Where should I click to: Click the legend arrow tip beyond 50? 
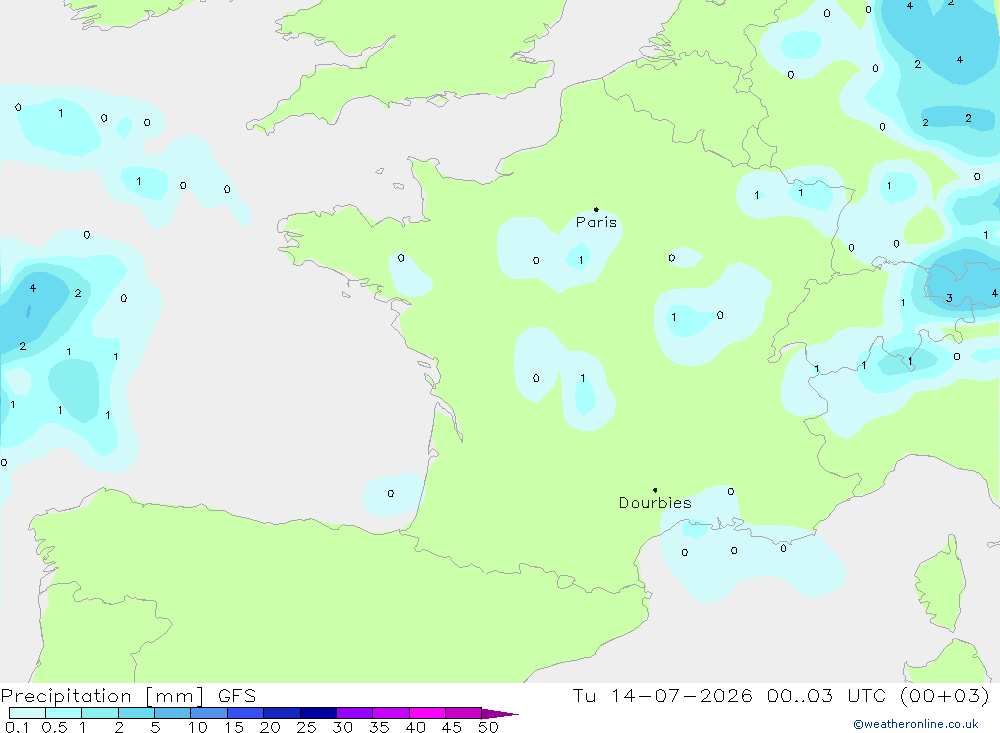501,713
